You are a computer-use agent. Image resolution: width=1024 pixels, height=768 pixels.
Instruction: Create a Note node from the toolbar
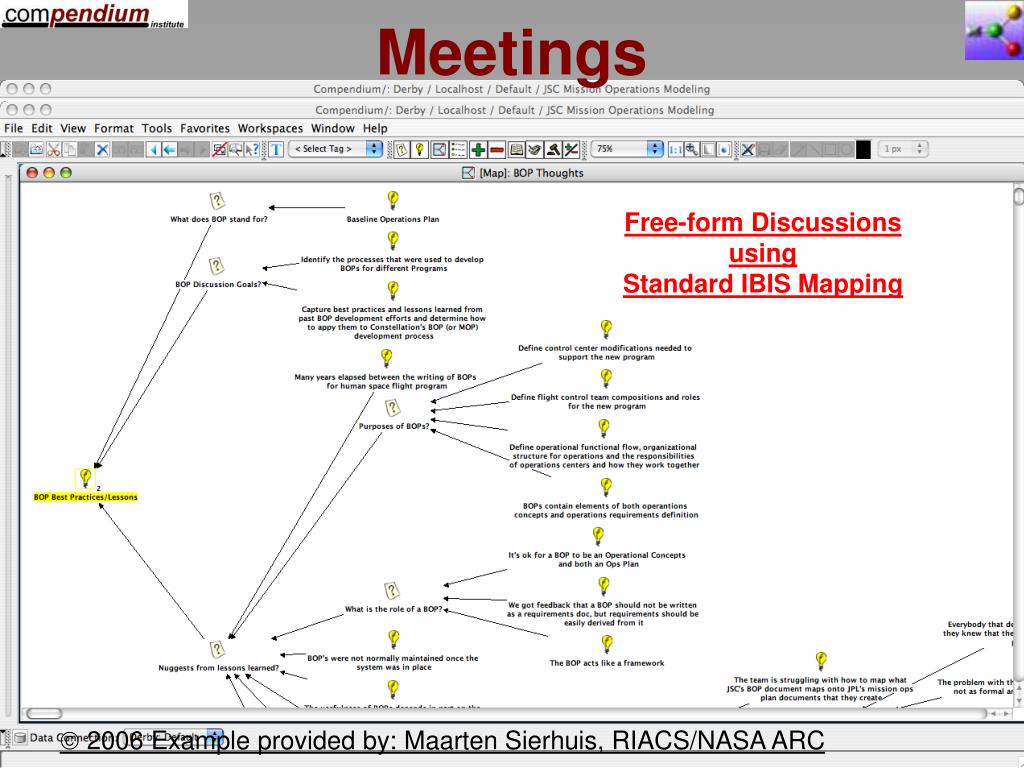point(534,150)
